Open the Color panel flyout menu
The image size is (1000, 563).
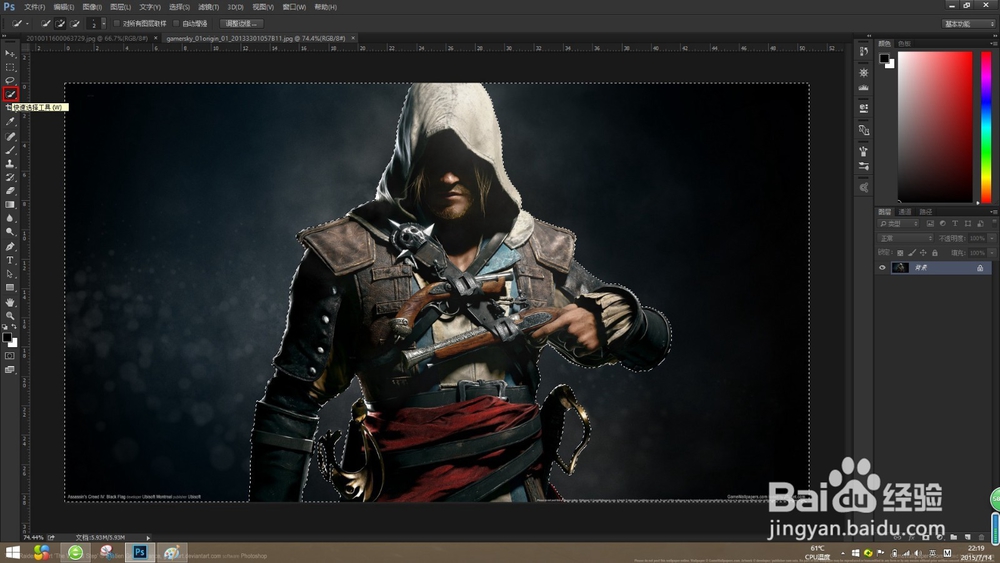(x=992, y=43)
